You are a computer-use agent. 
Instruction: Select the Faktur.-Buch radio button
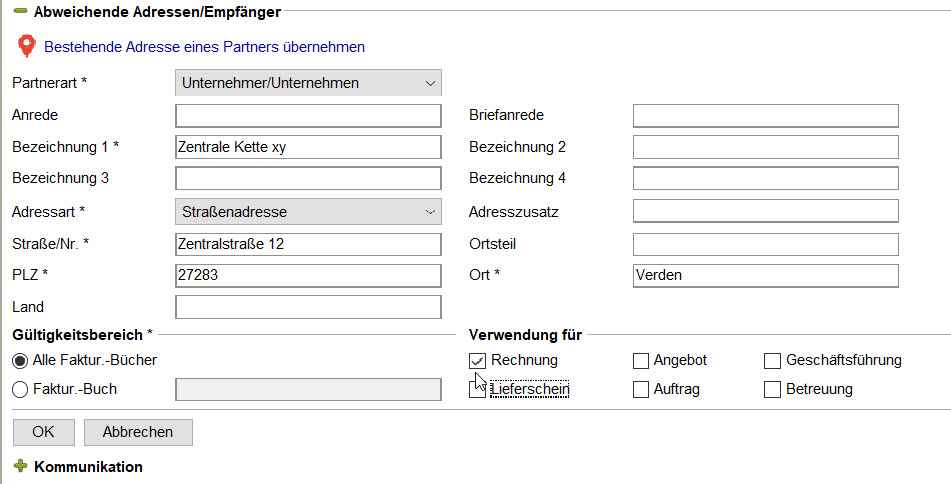pyautogui.click(x=20, y=390)
